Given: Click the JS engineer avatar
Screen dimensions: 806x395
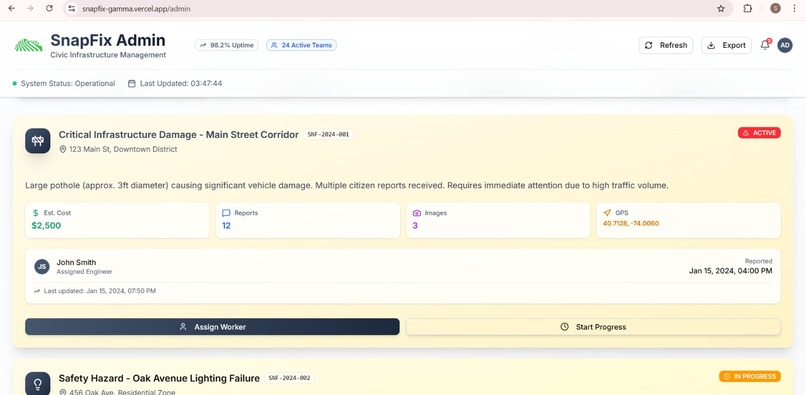Looking at the screenshot, I should click(42, 266).
